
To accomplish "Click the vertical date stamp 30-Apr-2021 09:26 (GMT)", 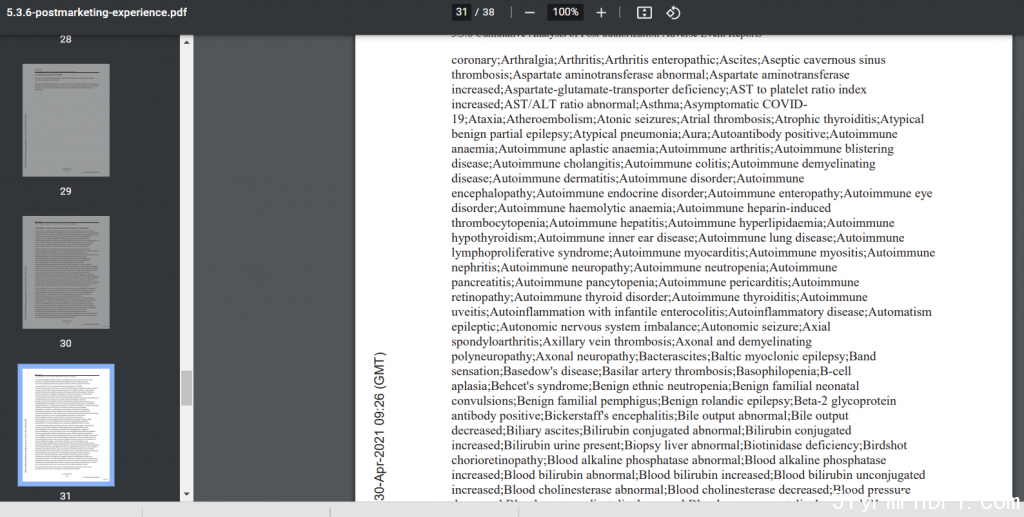I will point(379,426).
